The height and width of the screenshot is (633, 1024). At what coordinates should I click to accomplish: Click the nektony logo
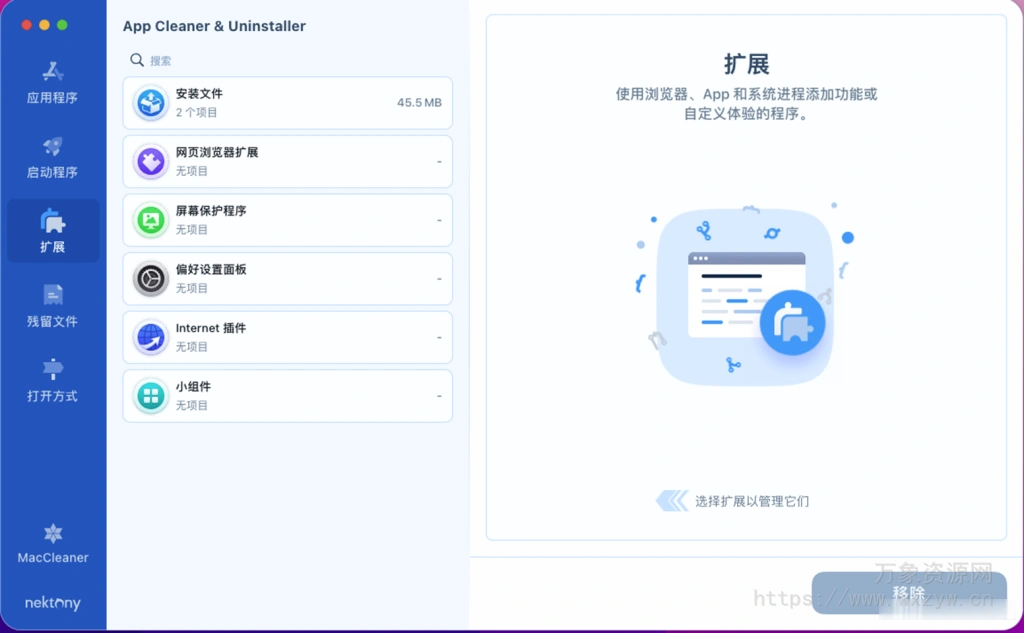[x=53, y=603]
